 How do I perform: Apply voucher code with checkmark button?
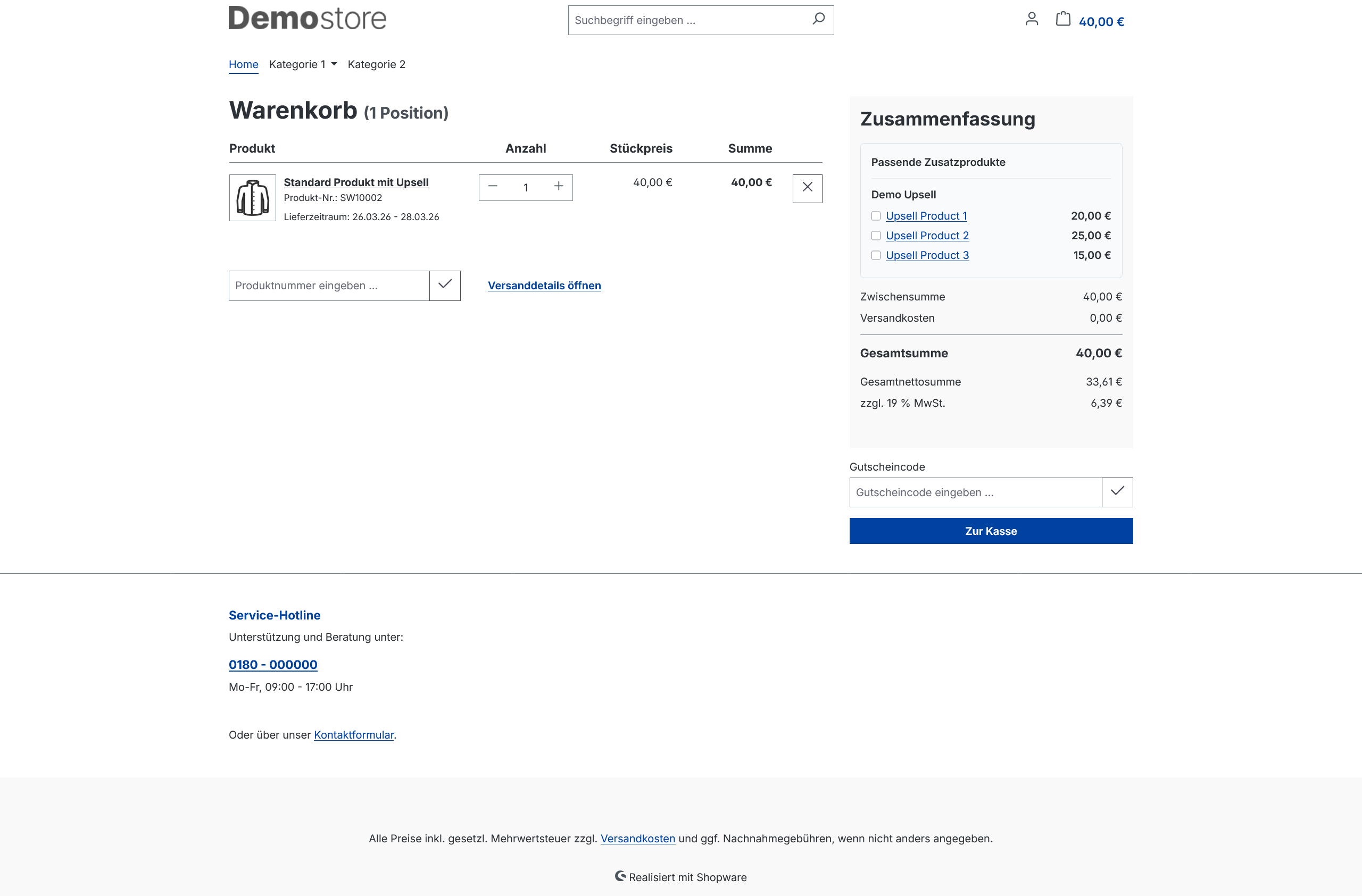point(1117,492)
